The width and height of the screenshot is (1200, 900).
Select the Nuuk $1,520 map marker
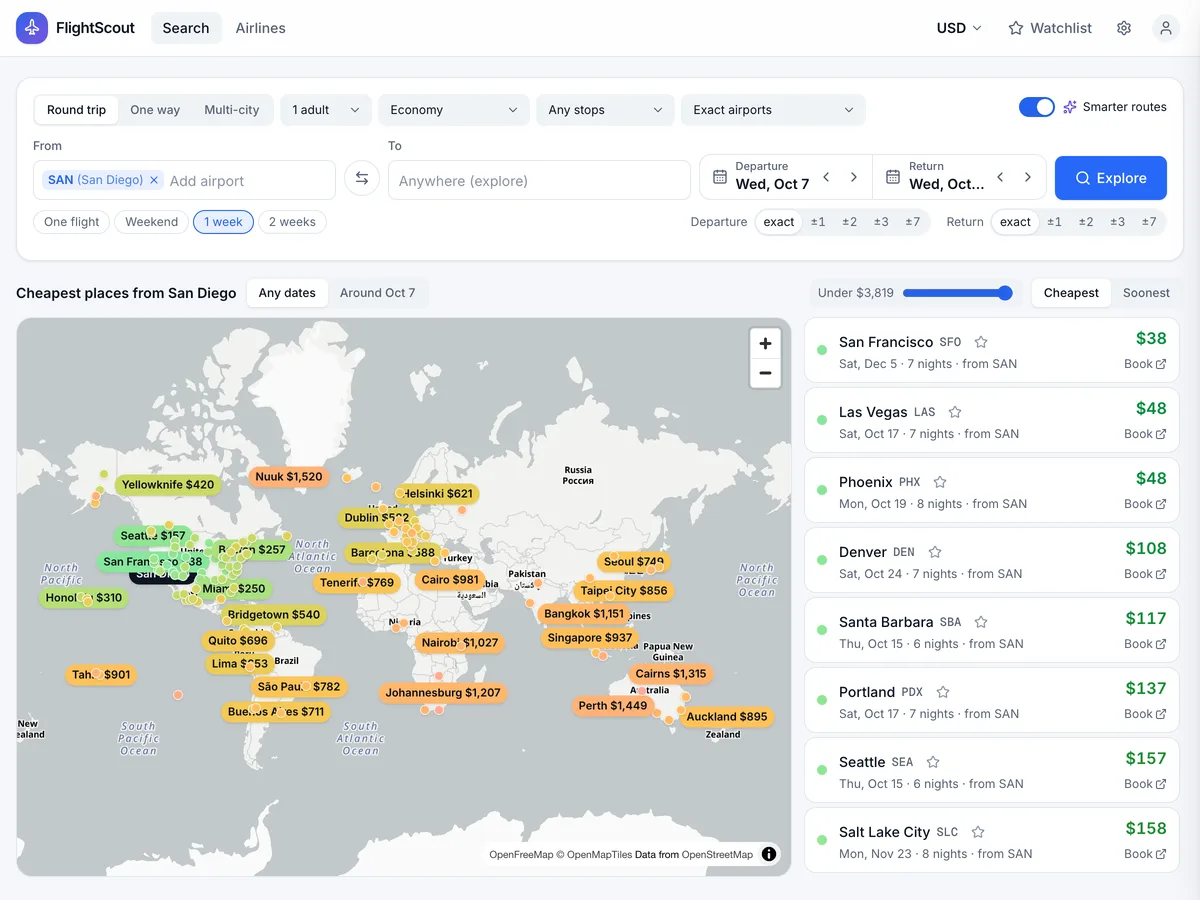click(x=289, y=477)
